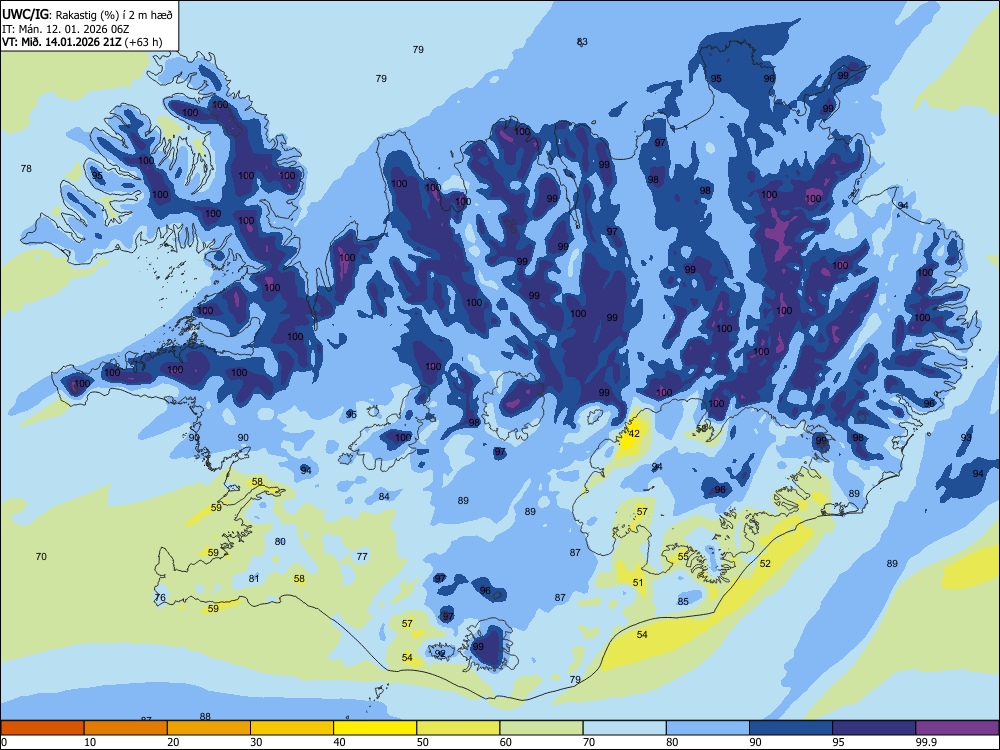Click the valid time line 'VT: Mið. 14.01.2026 21Z'
The image size is (1000, 750).
tap(62, 42)
